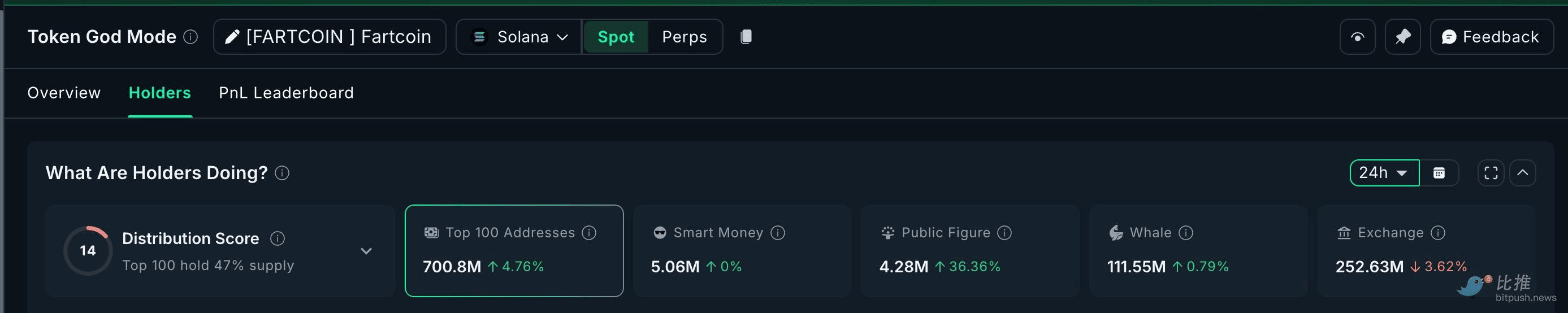Open the 24h timeframe dropdown
Screen dimensions: 1568x313
pos(1384,173)
